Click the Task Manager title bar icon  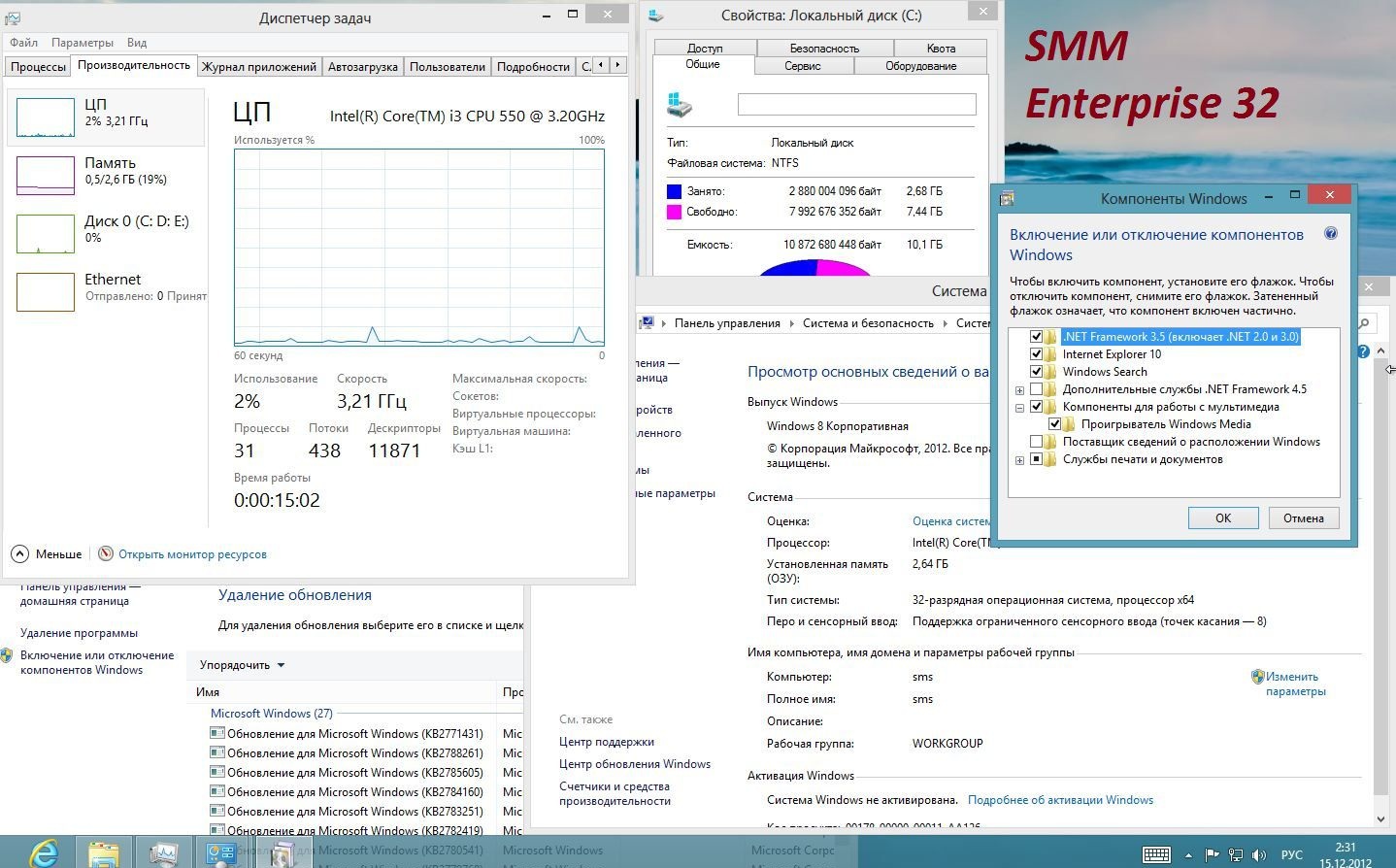click(13, 17)
